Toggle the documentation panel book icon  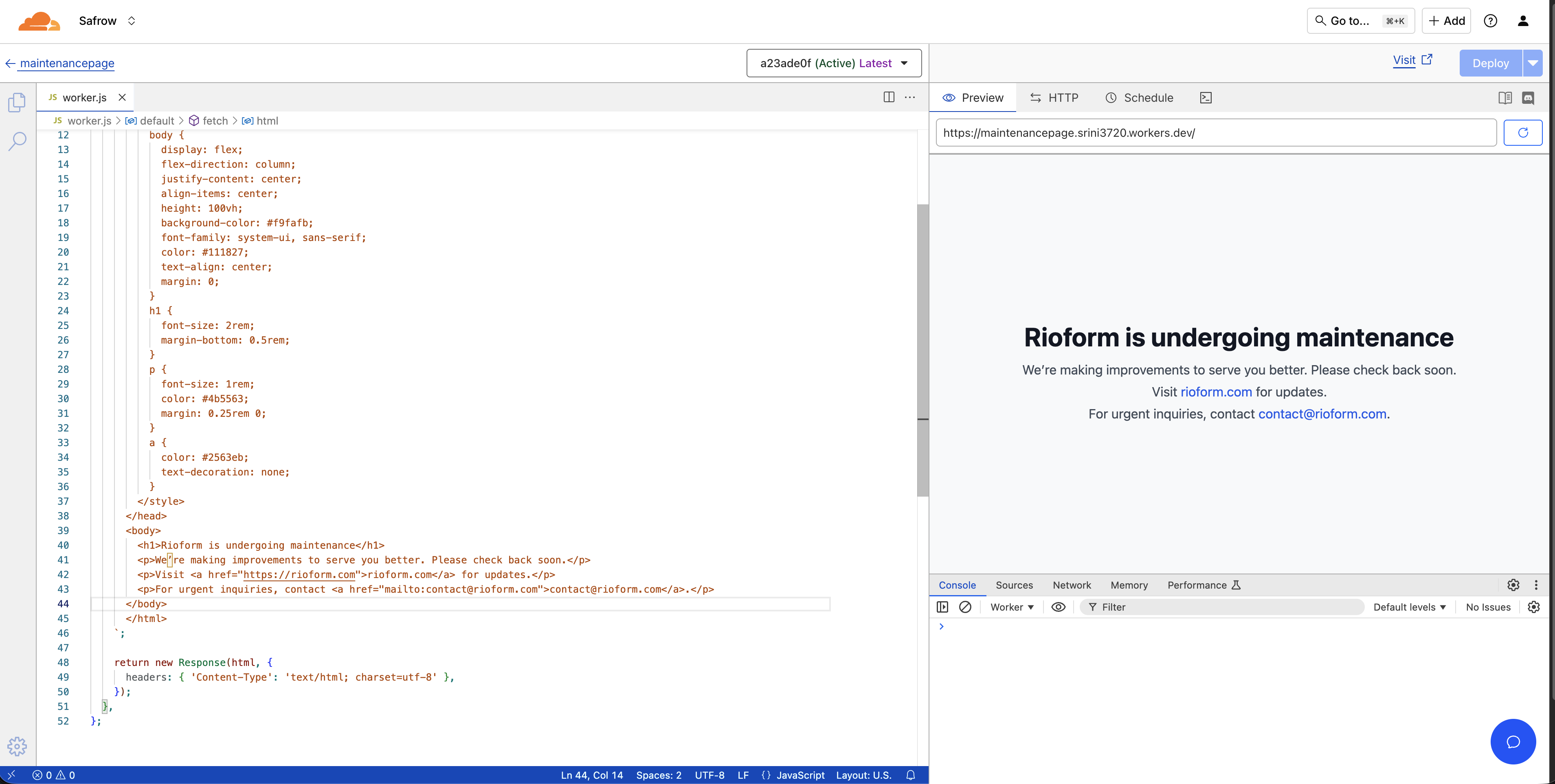click(1505, 98)
